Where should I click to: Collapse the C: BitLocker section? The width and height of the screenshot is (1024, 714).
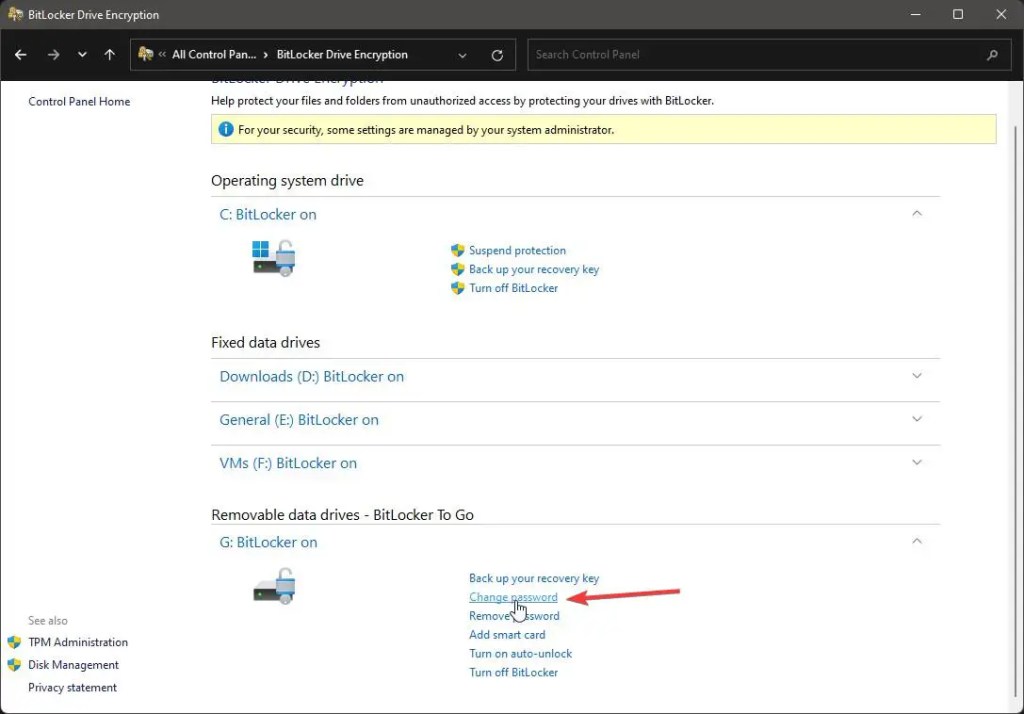(917, 213)
